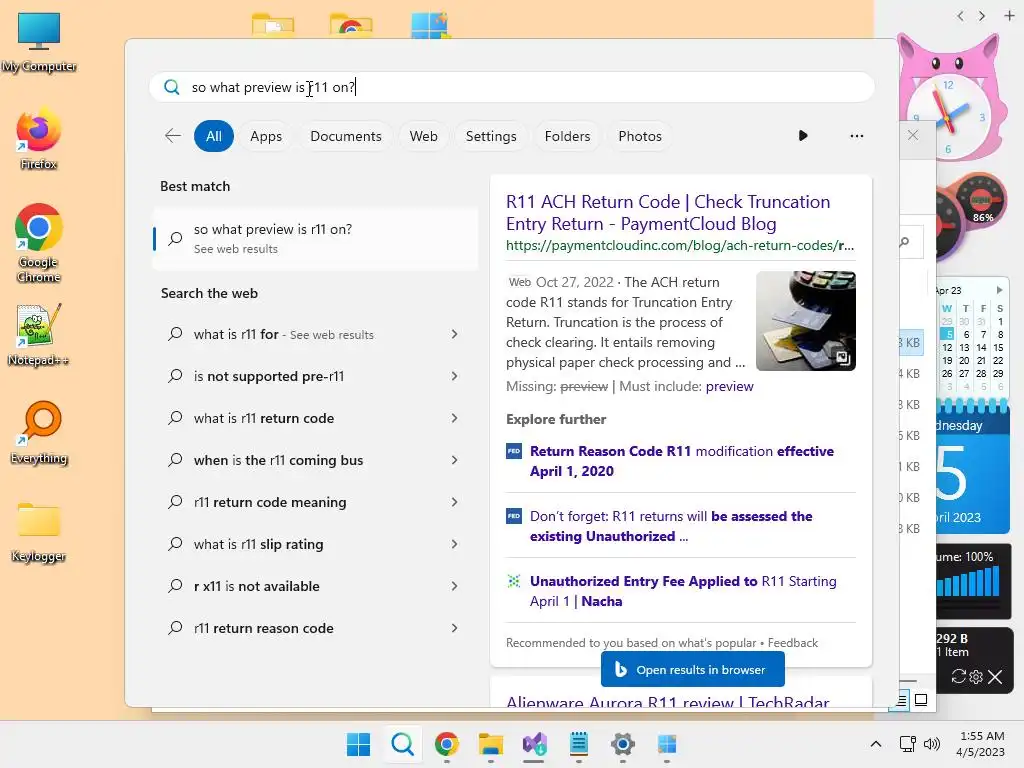
Task: Click the X close button behind search panel
Action: [913, 135]
